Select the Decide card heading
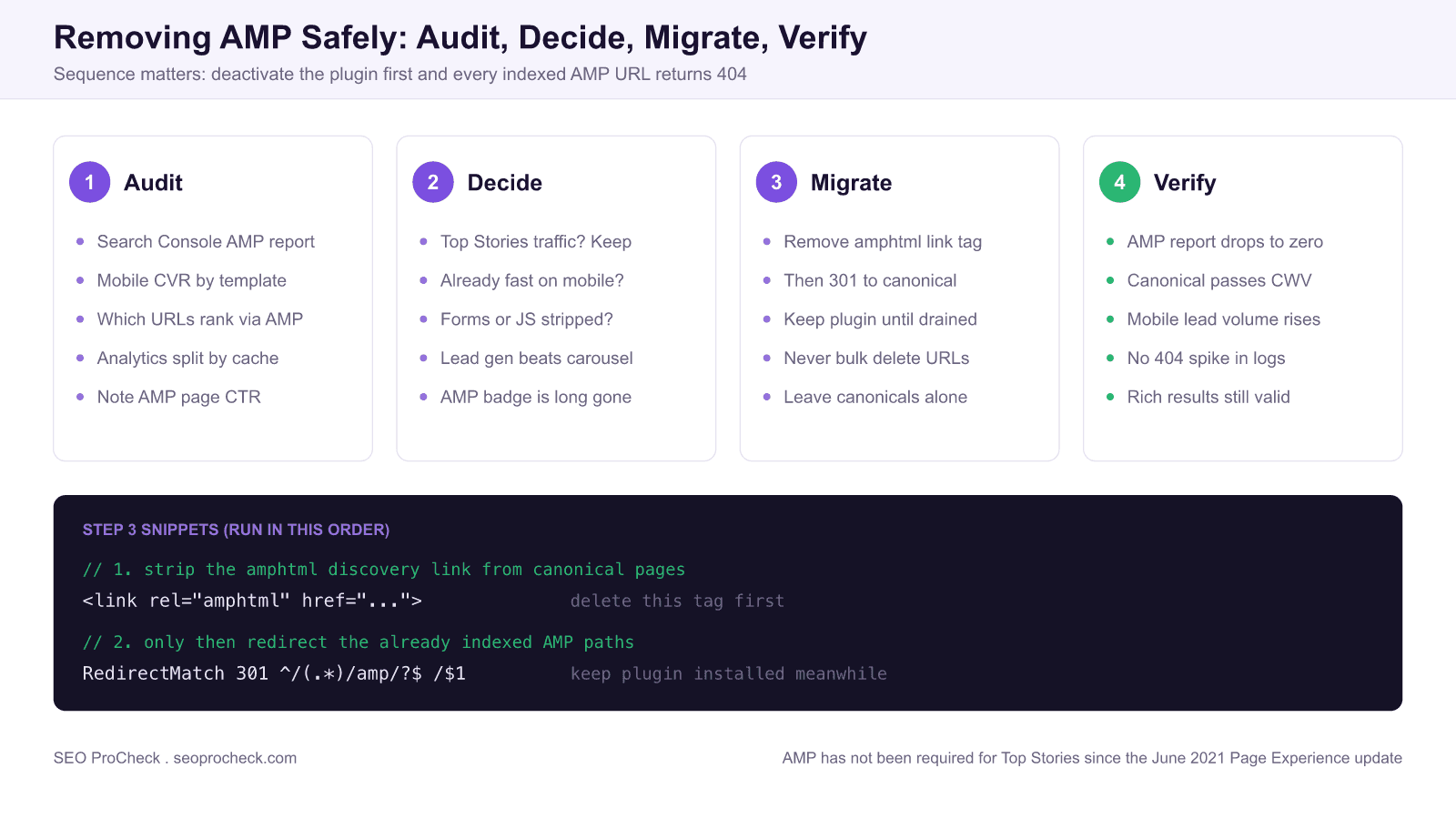This screenshot has width=1456, height=819. (x=505, y=183)
